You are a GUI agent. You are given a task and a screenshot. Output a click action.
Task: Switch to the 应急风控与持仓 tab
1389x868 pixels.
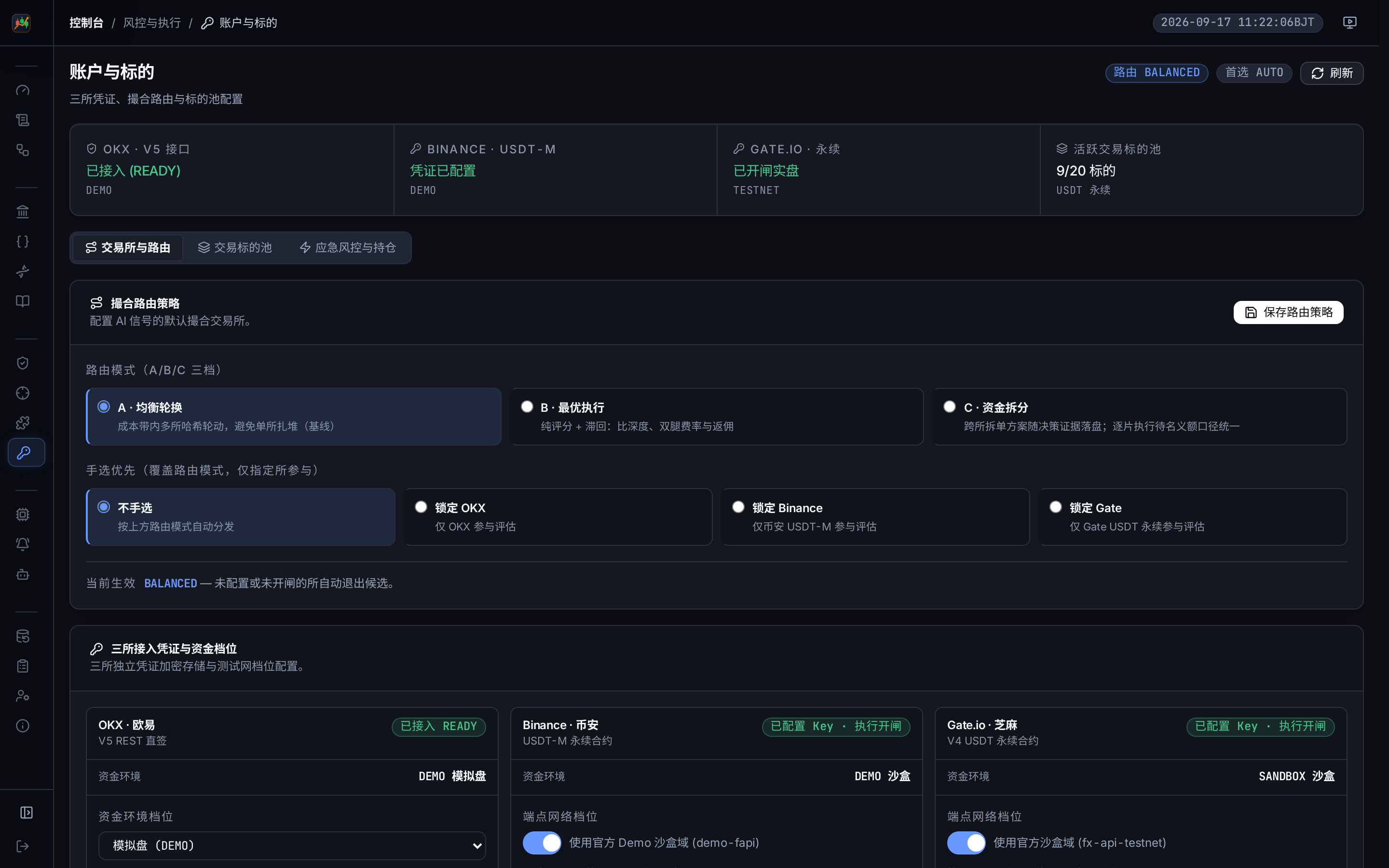348,247
